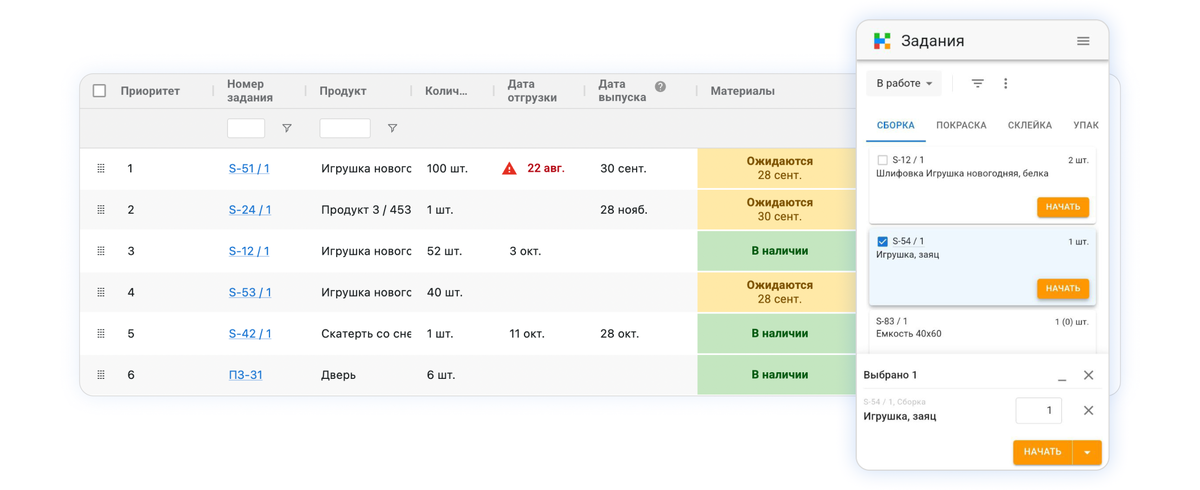
Task: Open task link S-51 / 1
Action: coord(249,169)
